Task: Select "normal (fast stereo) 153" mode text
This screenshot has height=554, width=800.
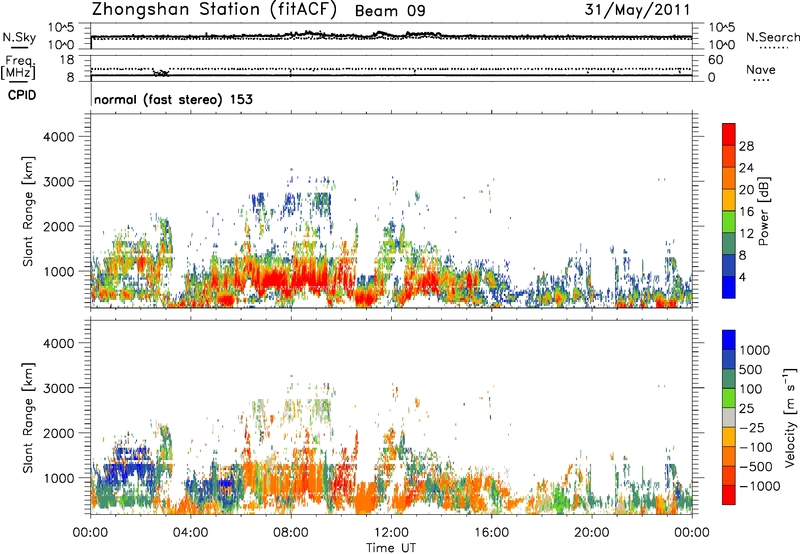Action: 173,99
